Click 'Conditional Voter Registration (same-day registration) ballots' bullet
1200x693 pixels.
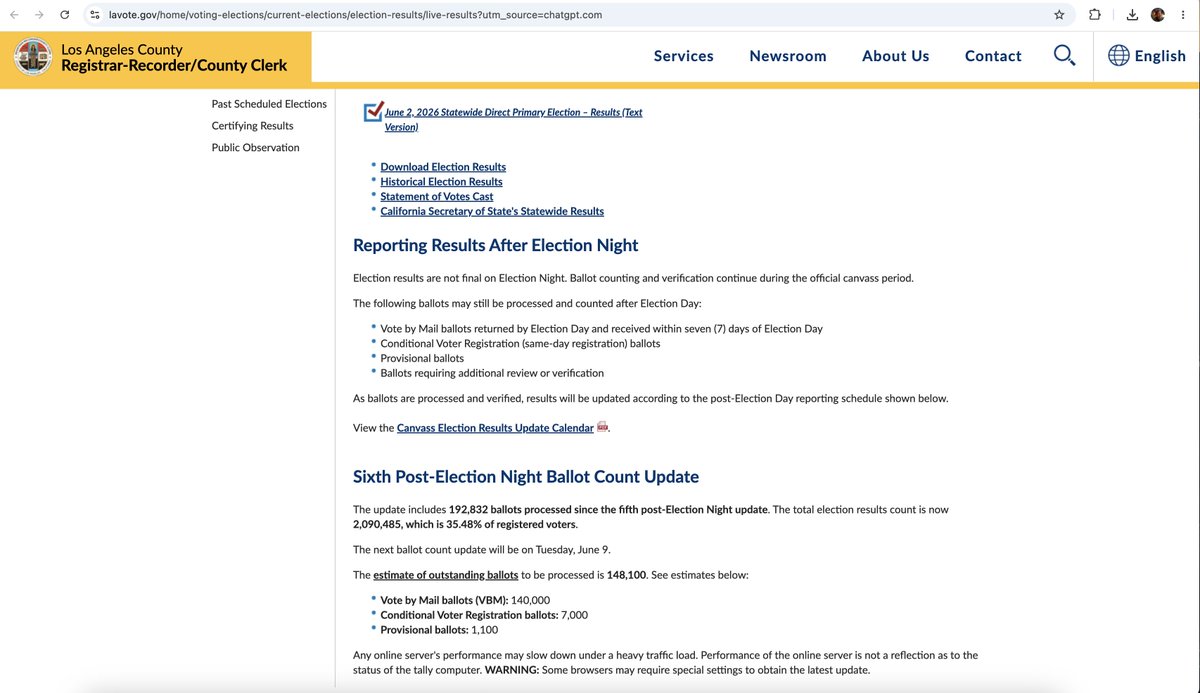pos(520,343)
